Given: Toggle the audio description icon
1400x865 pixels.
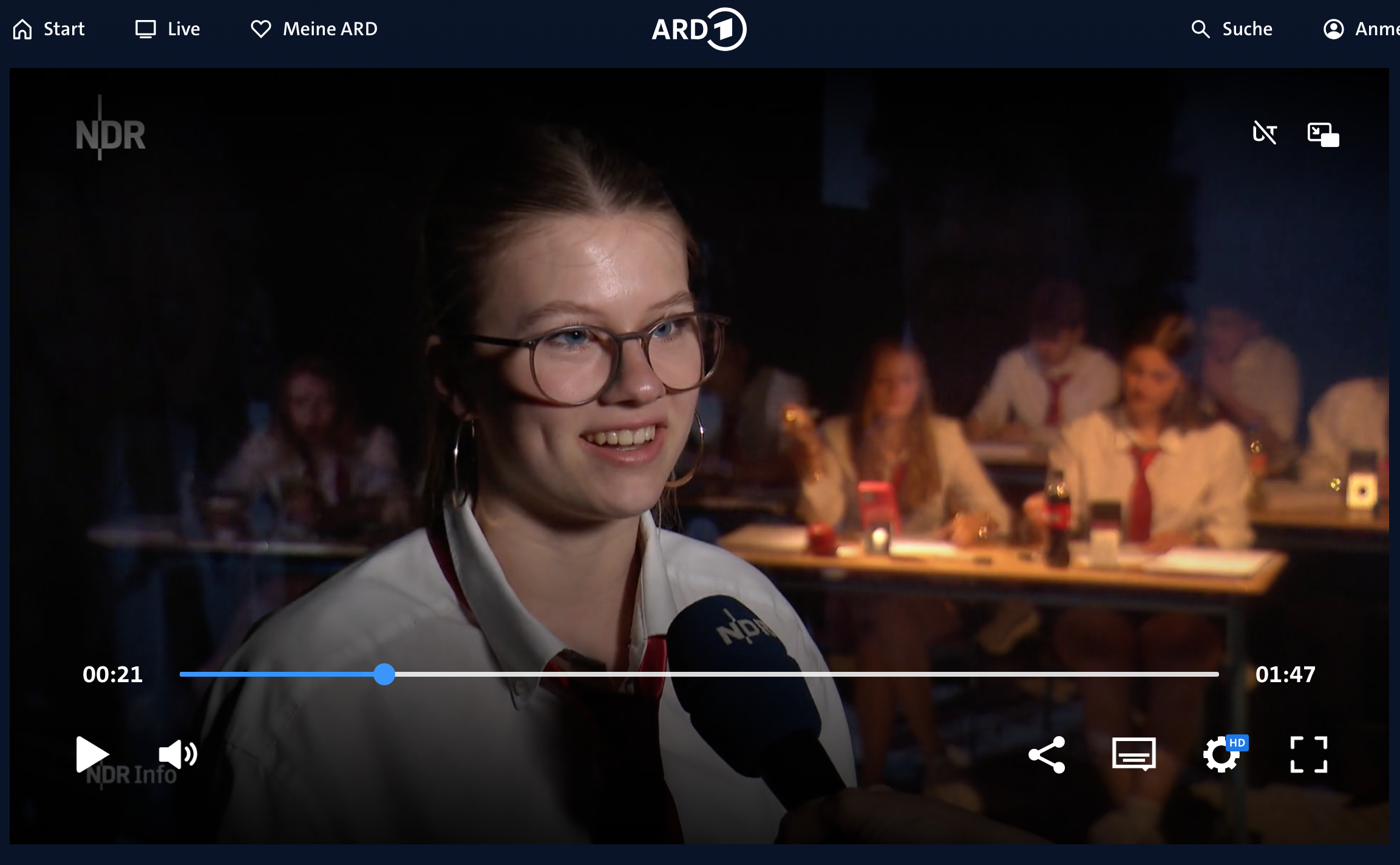Looking at the screenshot, I should (x=1265, y=132).
